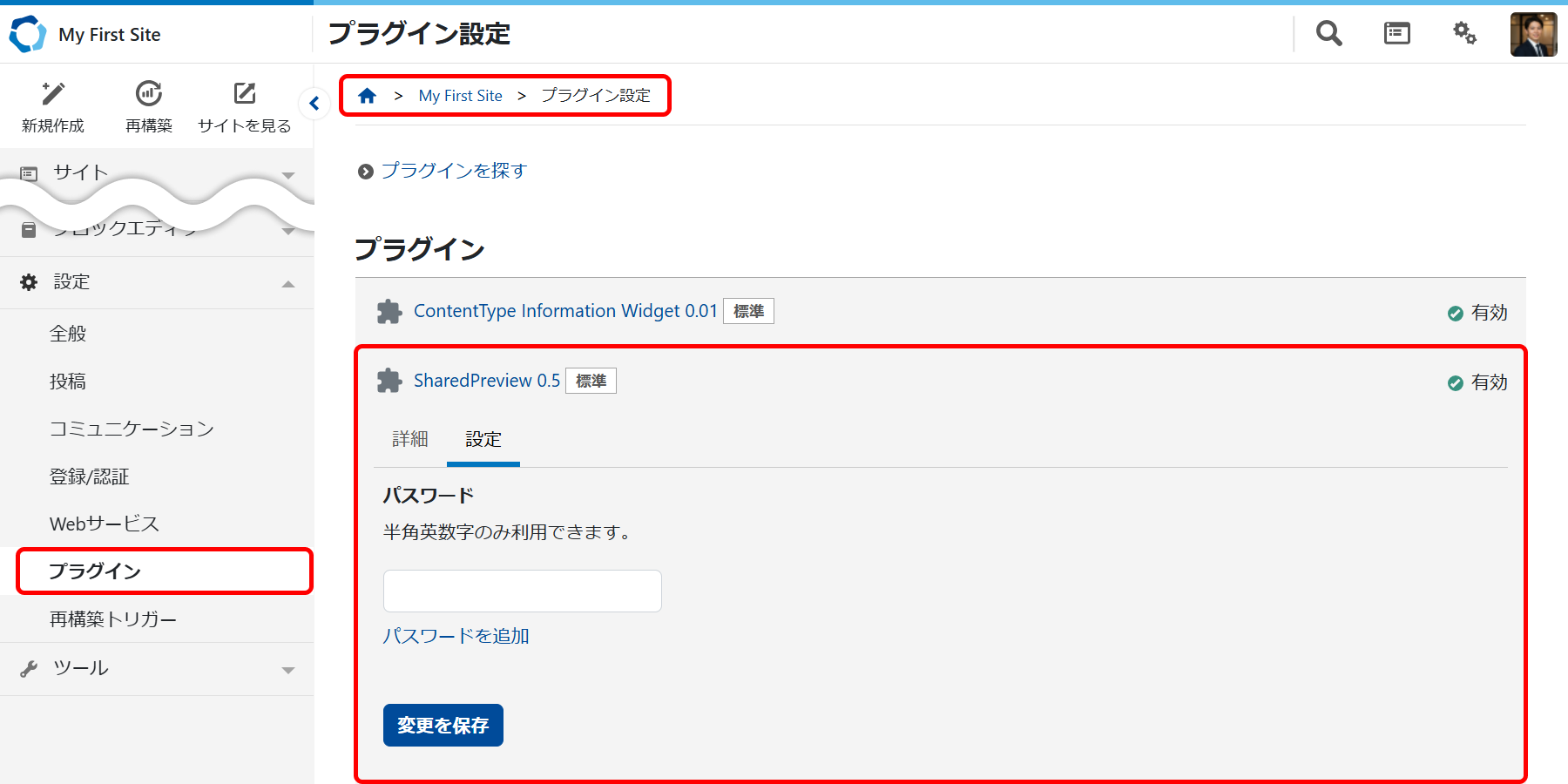Open the search magnifier in the top bar
The height and width of the screenshot is (784, 1568).
(x=1328, y=33)
